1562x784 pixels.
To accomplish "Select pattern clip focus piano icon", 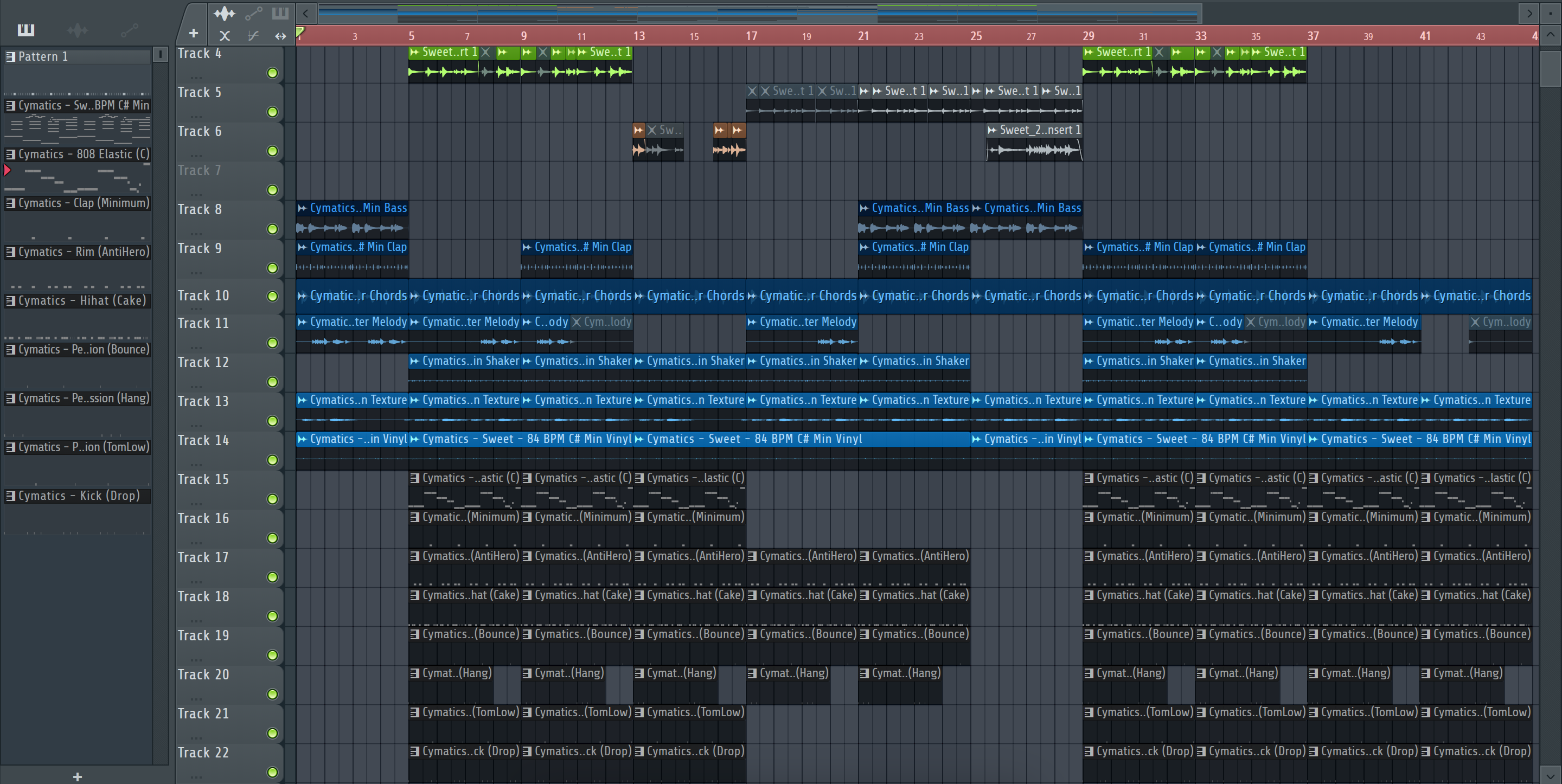I will pyautogui.click(x=280, y=12).
